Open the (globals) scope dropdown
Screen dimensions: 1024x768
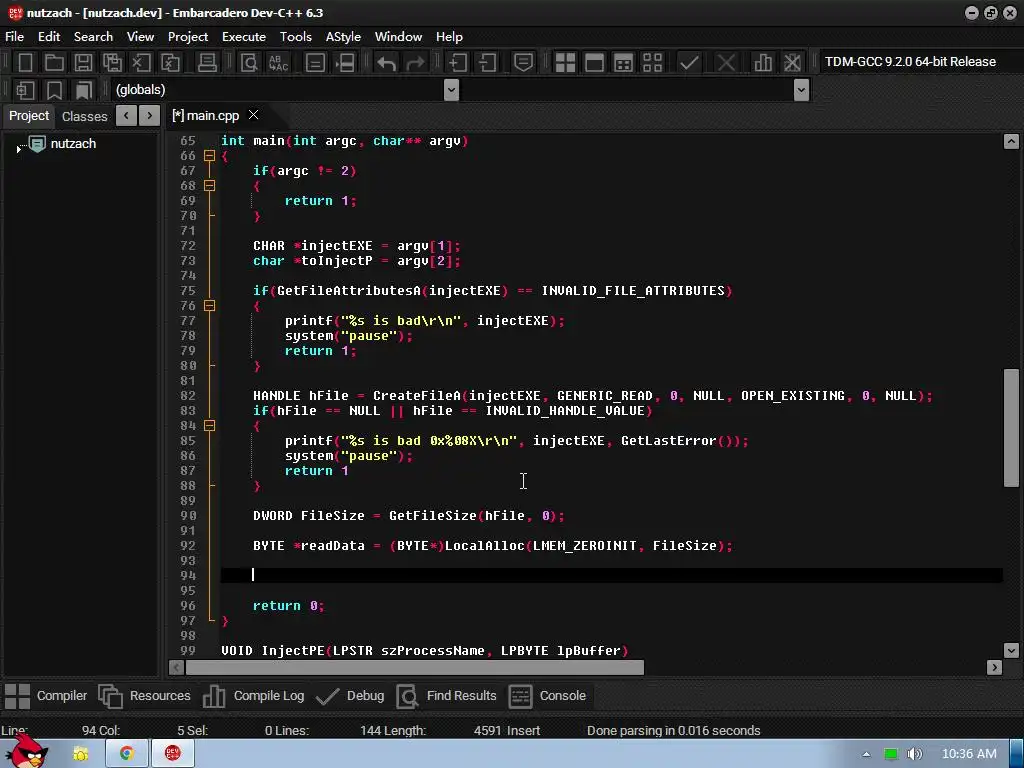451,90
